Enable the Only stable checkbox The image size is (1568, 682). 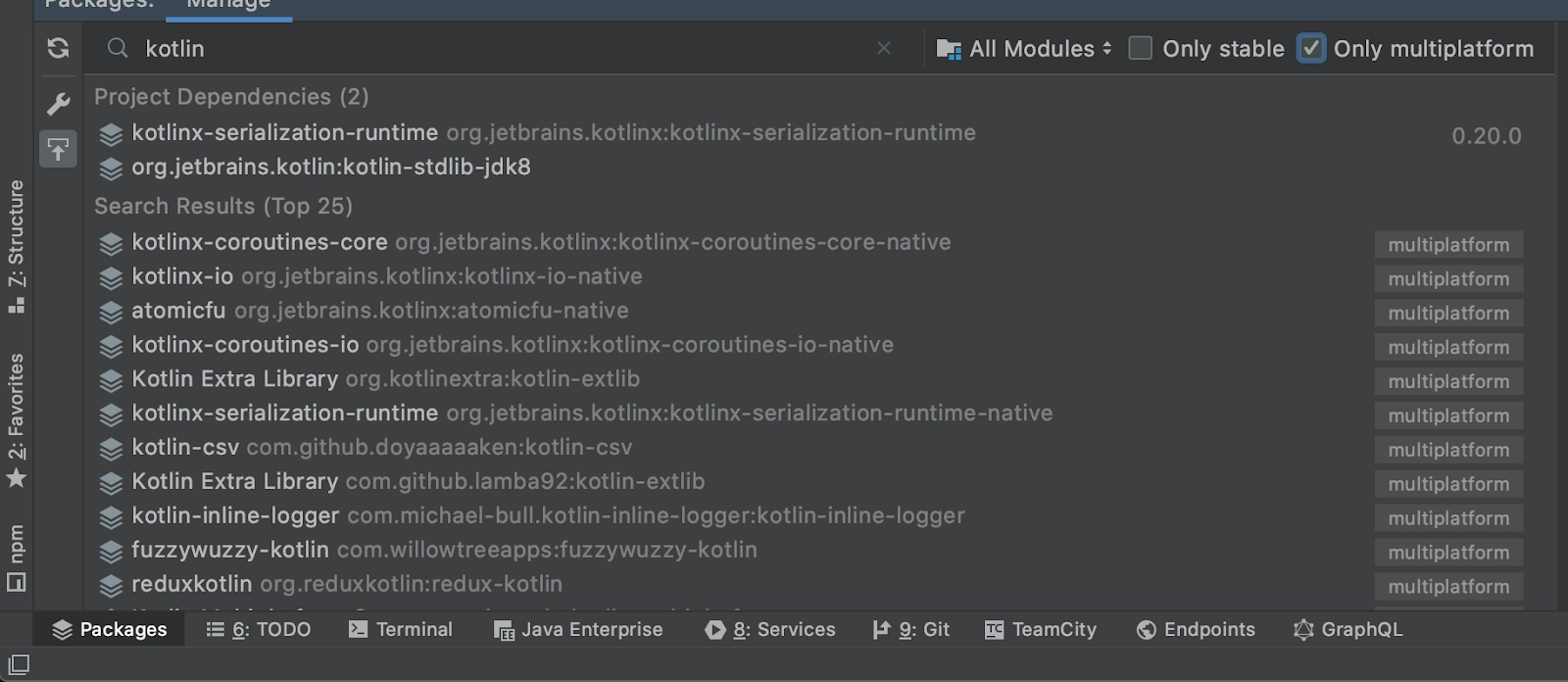1140,48
